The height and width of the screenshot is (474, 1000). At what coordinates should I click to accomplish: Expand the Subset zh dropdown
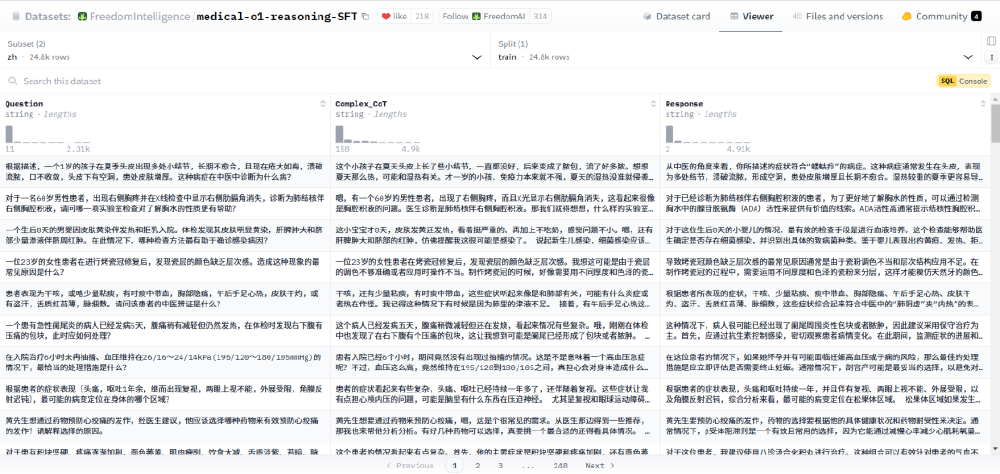245,50
